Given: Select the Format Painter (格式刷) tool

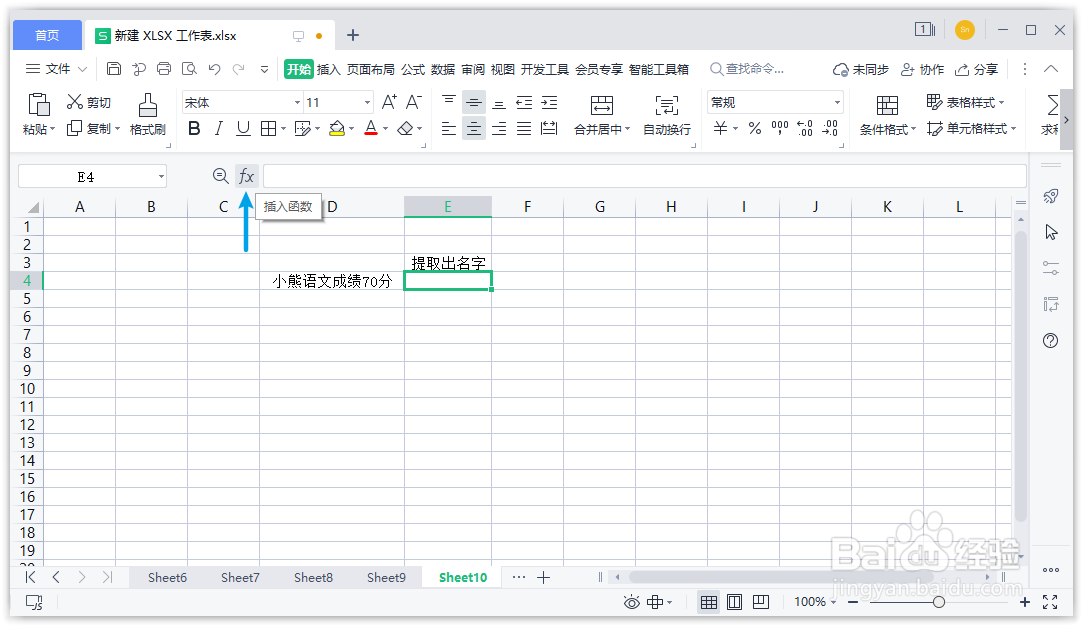Looking at the screenshot, I should point(147,113).
